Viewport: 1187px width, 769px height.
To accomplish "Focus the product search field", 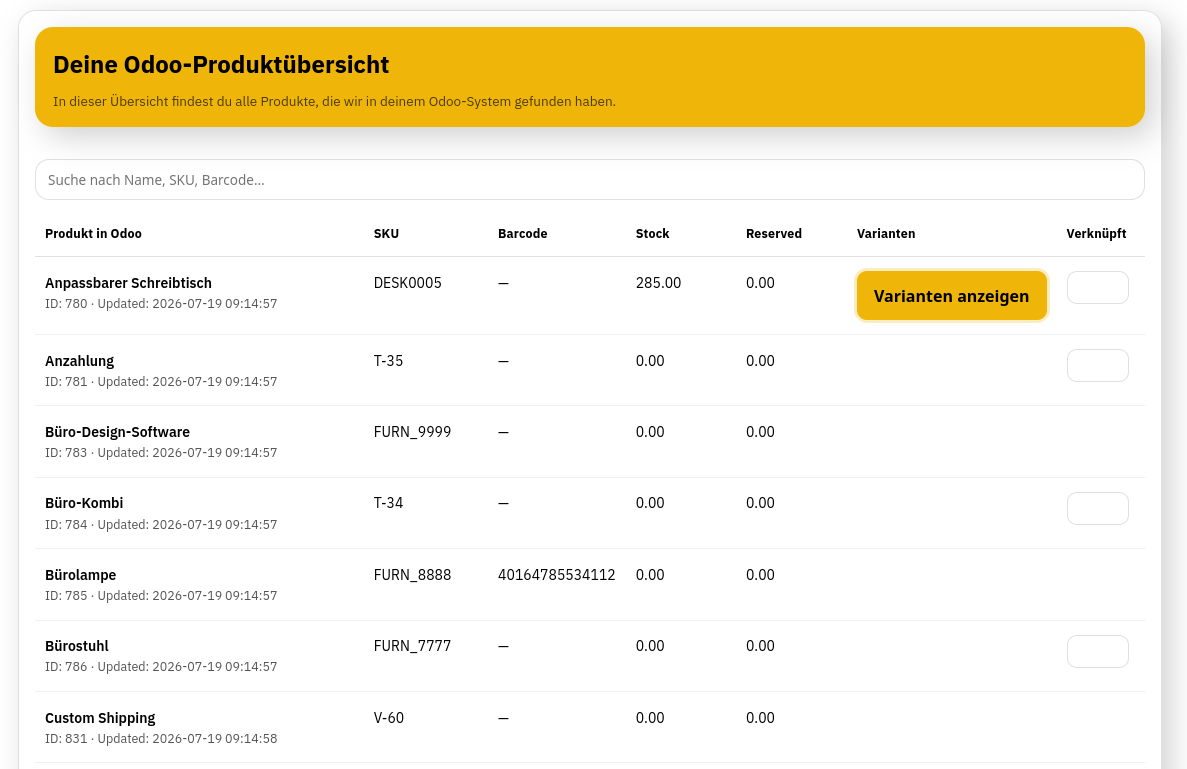I will point(590,179).
